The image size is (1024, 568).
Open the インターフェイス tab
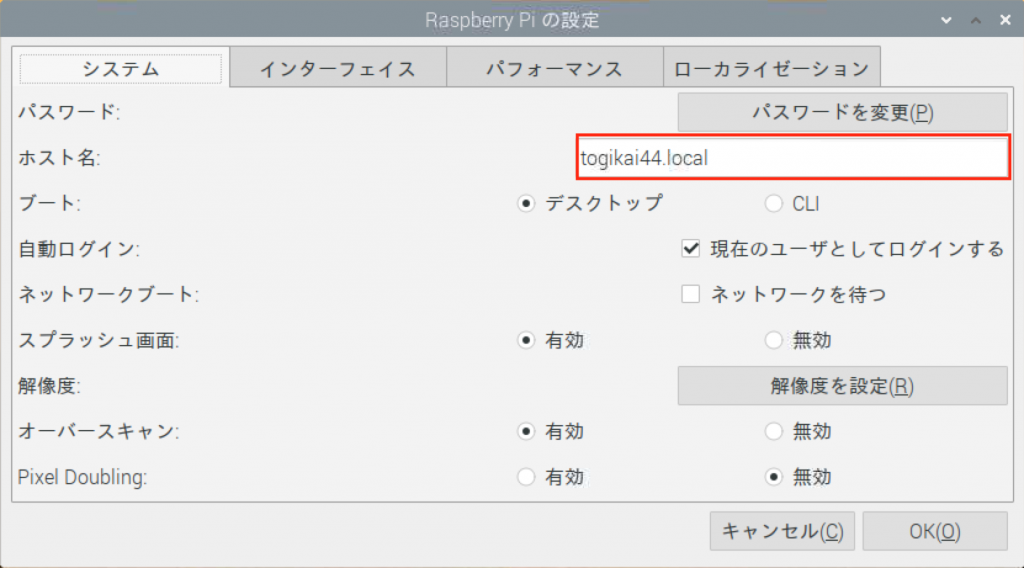tap(337, 69)
